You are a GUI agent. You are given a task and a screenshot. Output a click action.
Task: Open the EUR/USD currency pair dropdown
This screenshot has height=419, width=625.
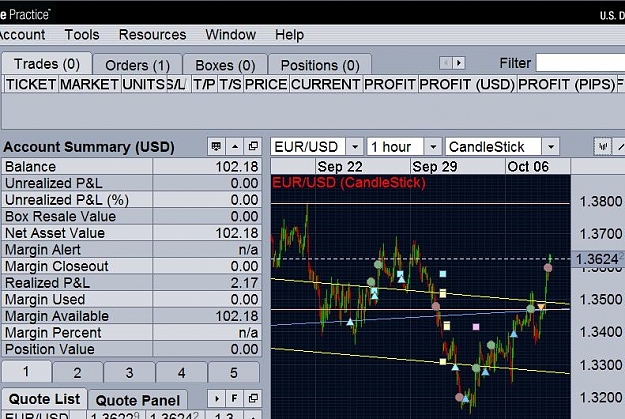[x=354, y=147]
